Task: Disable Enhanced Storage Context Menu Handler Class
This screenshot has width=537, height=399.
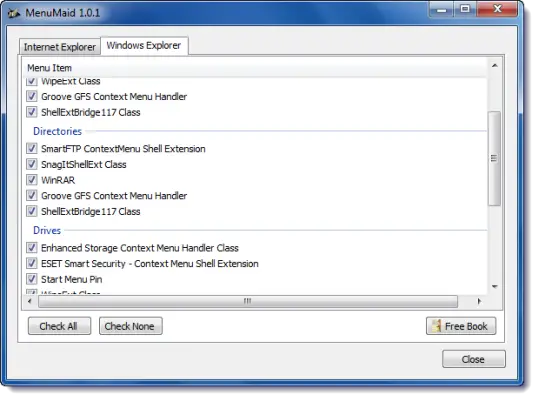Action: point(32,248)
